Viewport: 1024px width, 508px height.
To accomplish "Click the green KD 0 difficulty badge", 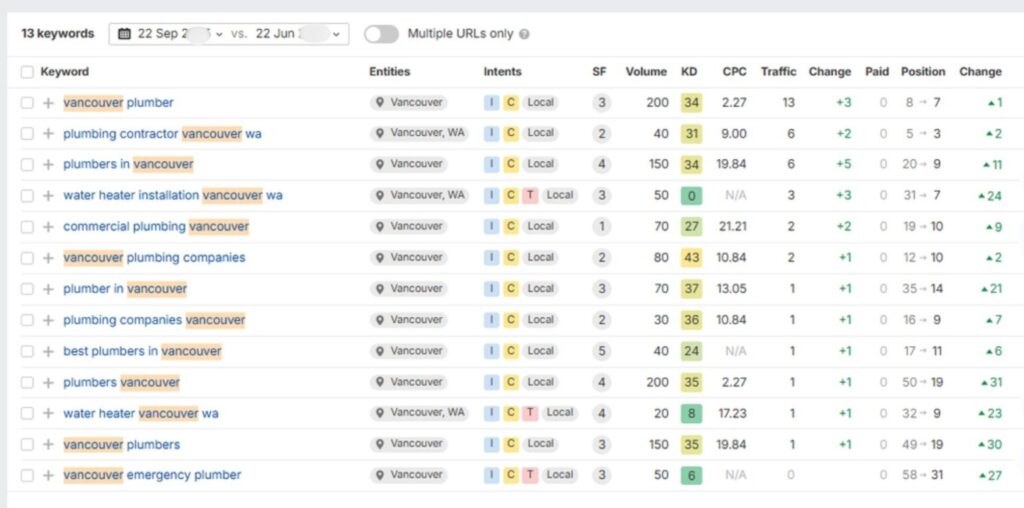I will (x=690, y=196).
